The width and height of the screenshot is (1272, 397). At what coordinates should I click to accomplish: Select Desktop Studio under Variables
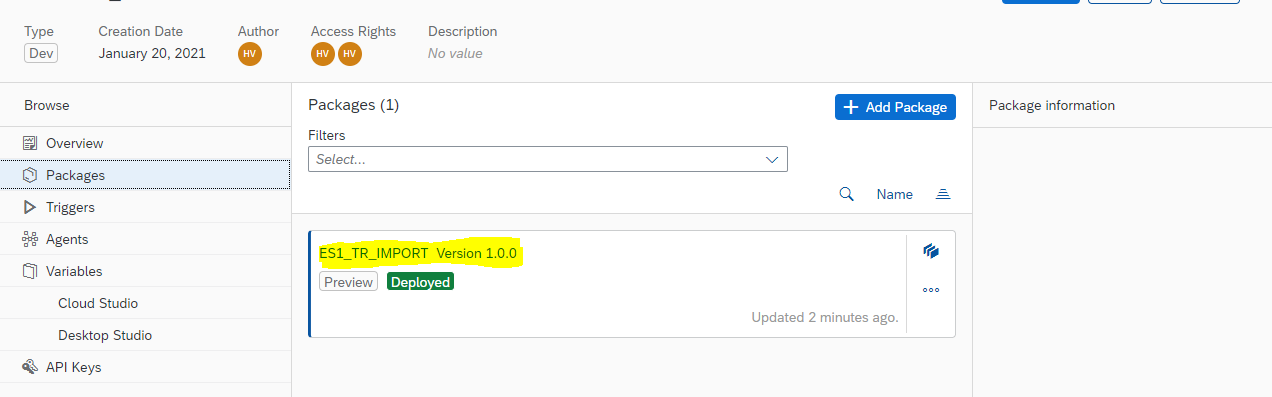(105, 335)
